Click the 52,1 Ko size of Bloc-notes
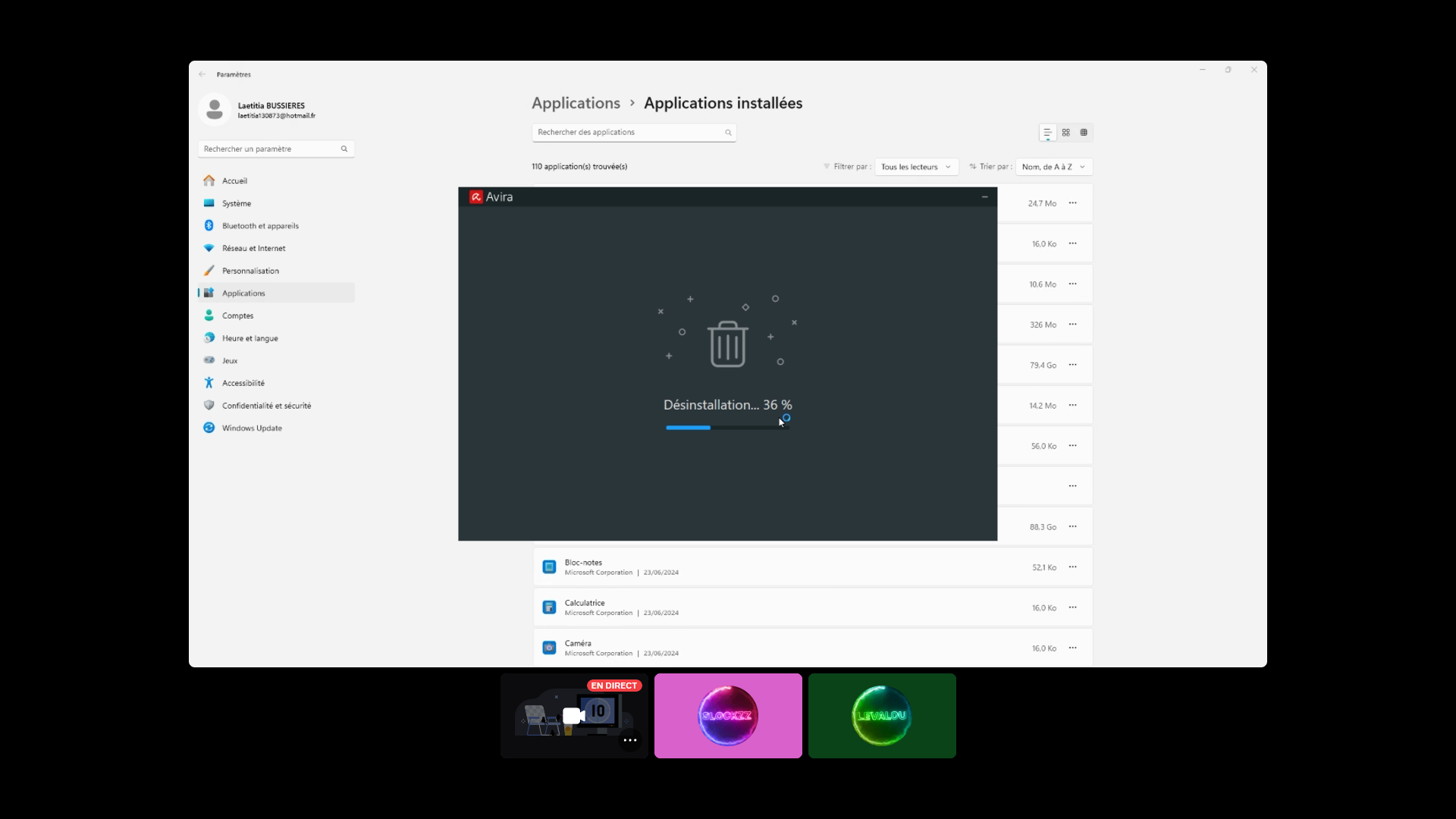 (1044, 568)
